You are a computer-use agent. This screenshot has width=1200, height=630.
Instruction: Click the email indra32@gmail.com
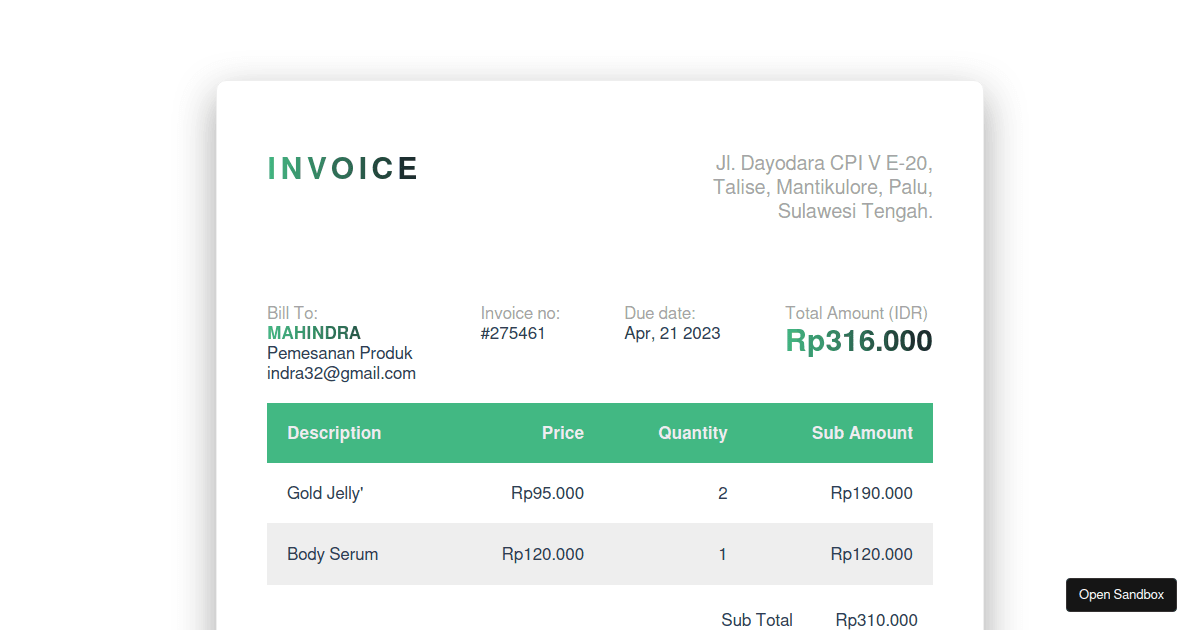click(341, 373)
